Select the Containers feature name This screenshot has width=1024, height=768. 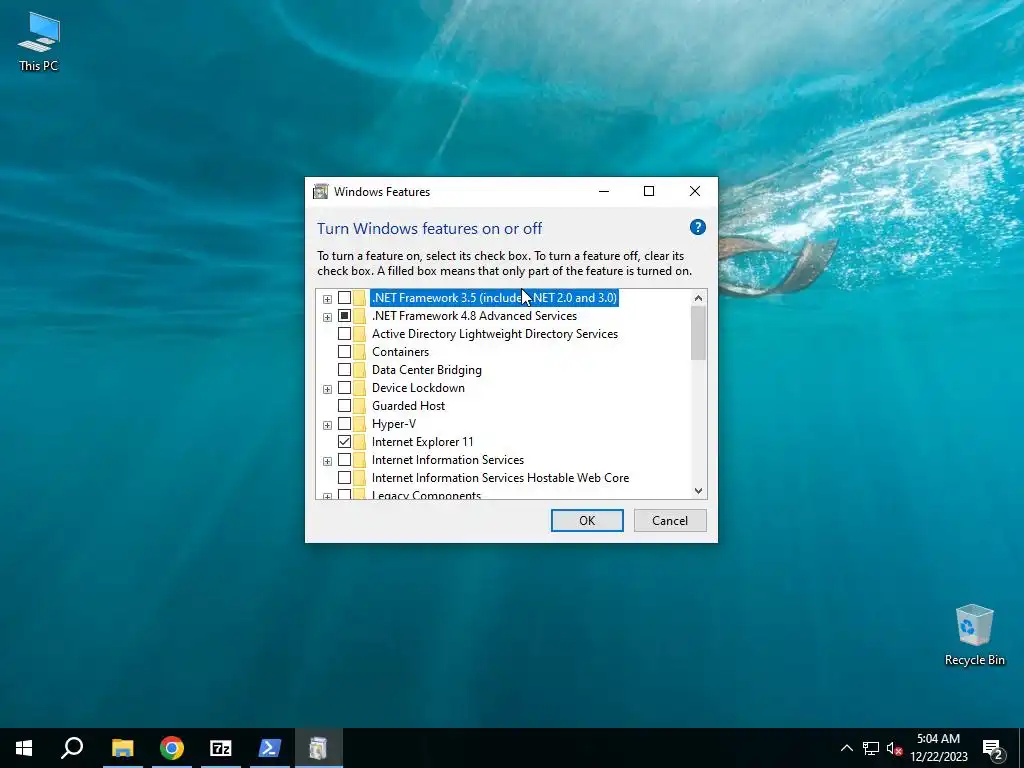[400, 352]
